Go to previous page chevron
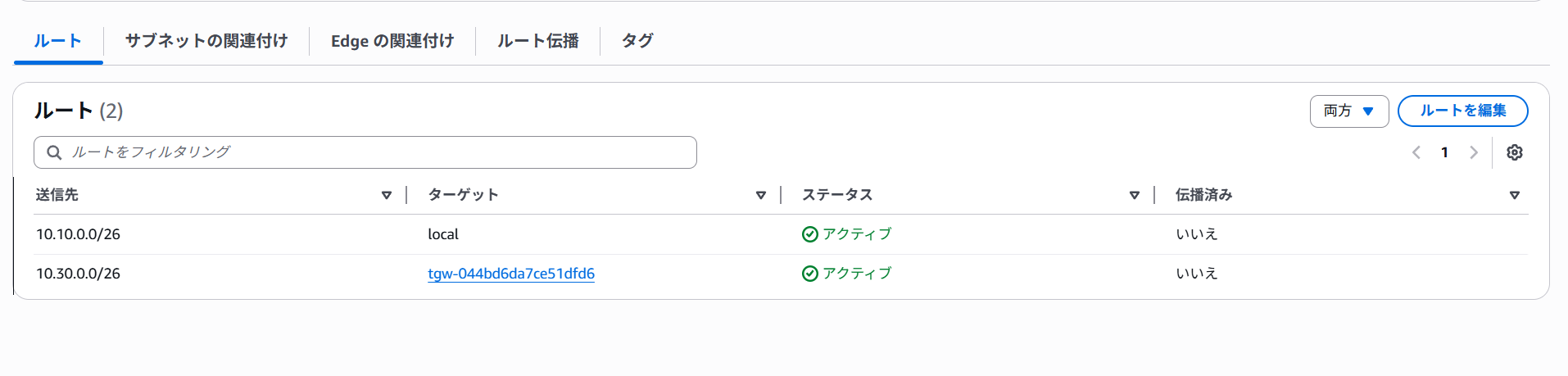The height and width of the screenshot is (376, 1568). click(1416, 152)
